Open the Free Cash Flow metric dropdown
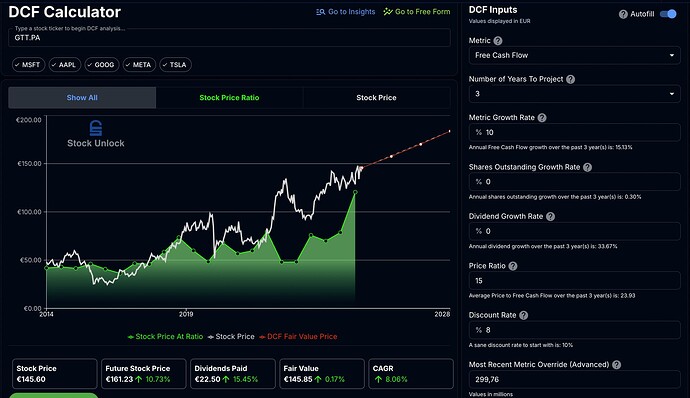Viewport: 690px width, 398px height. point(574,55)
